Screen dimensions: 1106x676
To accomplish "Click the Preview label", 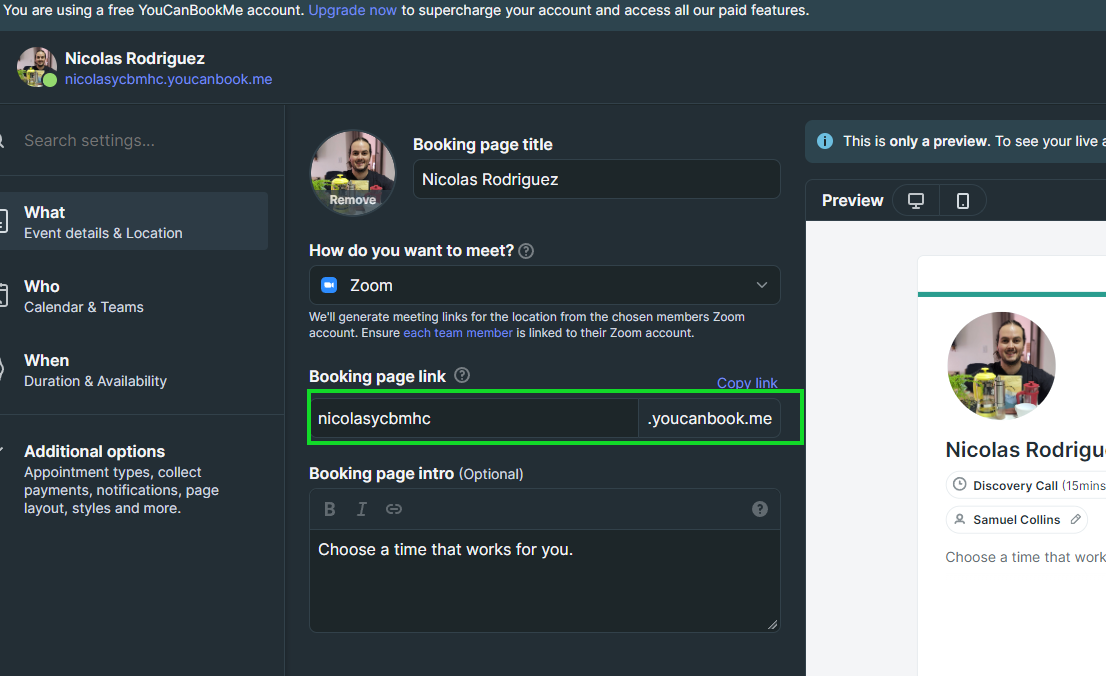I will pos(852,200).
